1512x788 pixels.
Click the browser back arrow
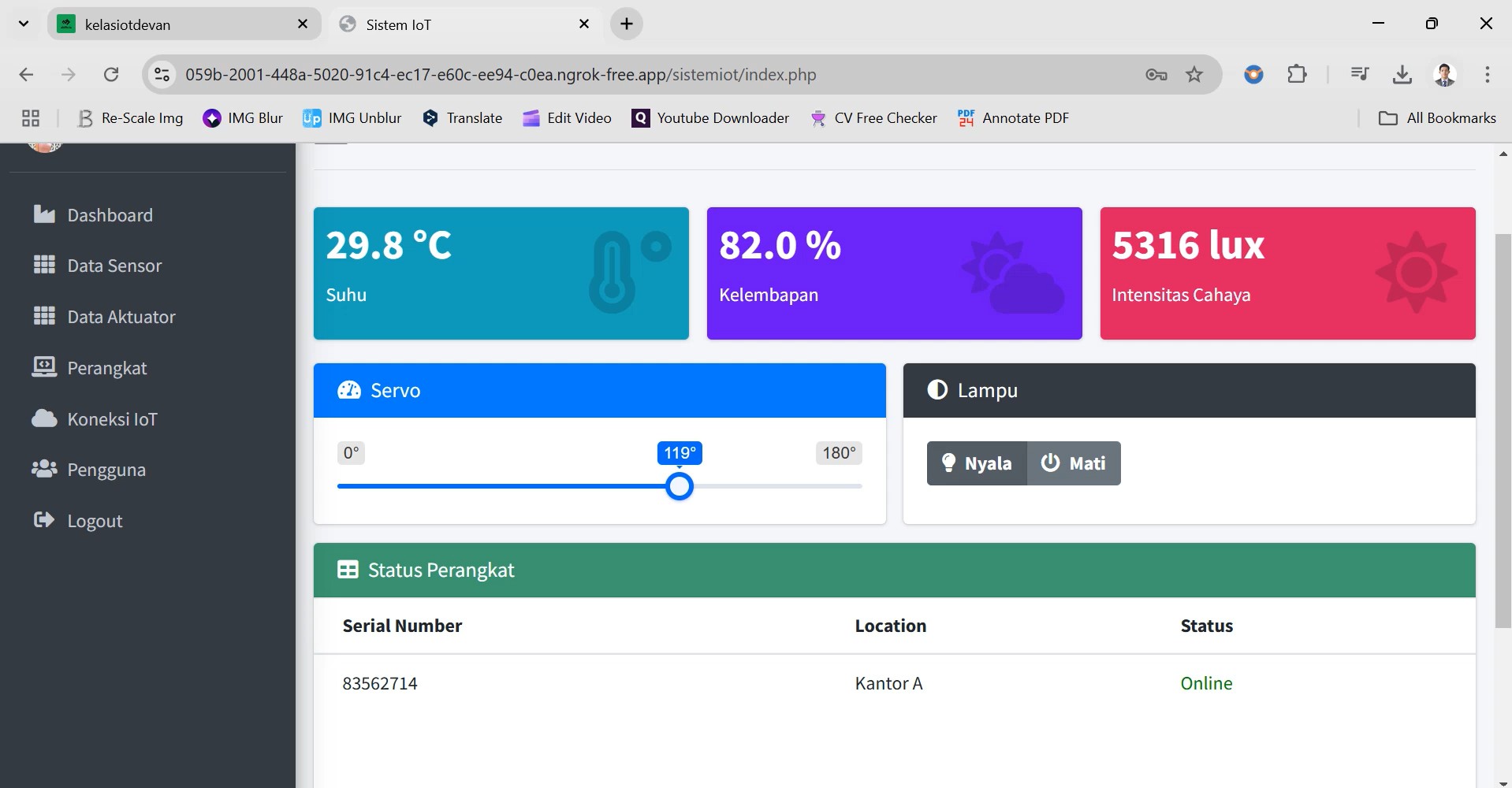tap(26, 75)
